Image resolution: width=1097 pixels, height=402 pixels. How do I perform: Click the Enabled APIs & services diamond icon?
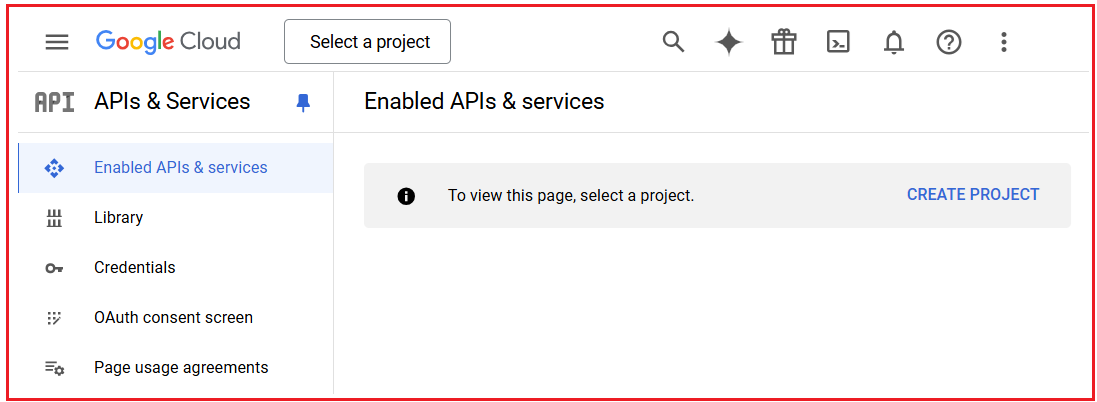(54, 168)
